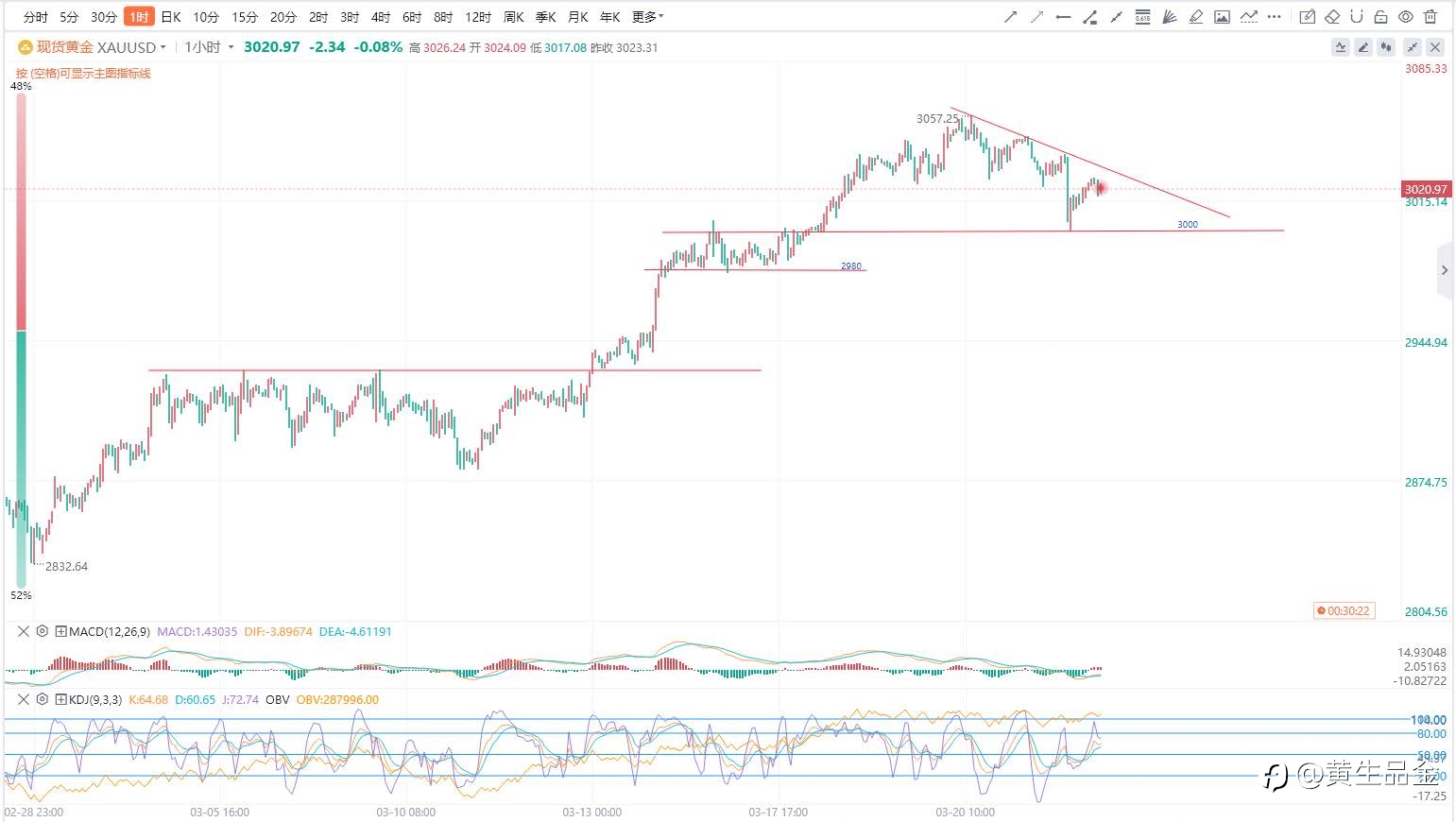Open KDJ indicator settings hexagon
The image size is (1456, 822).
[42, 699]
